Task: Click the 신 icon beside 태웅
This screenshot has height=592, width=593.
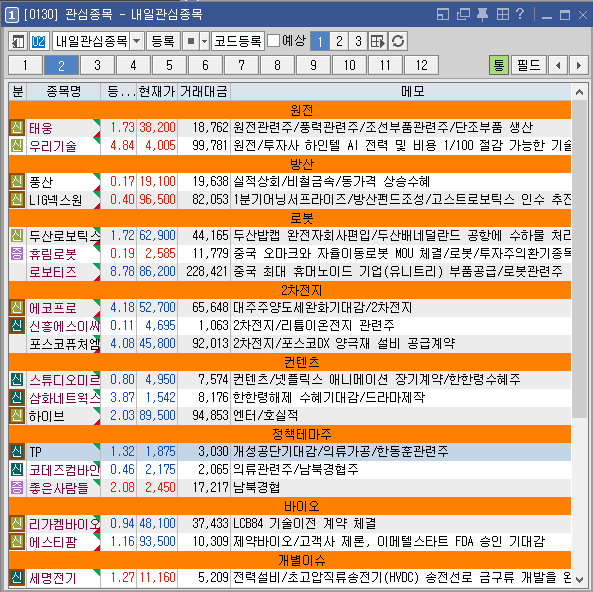Action: click(x=17, y=127)
